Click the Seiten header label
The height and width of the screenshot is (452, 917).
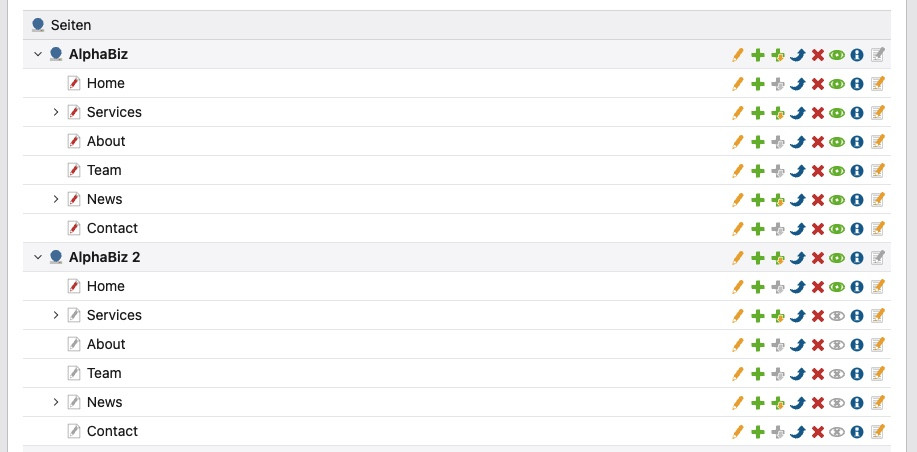[x=70, y=25]
